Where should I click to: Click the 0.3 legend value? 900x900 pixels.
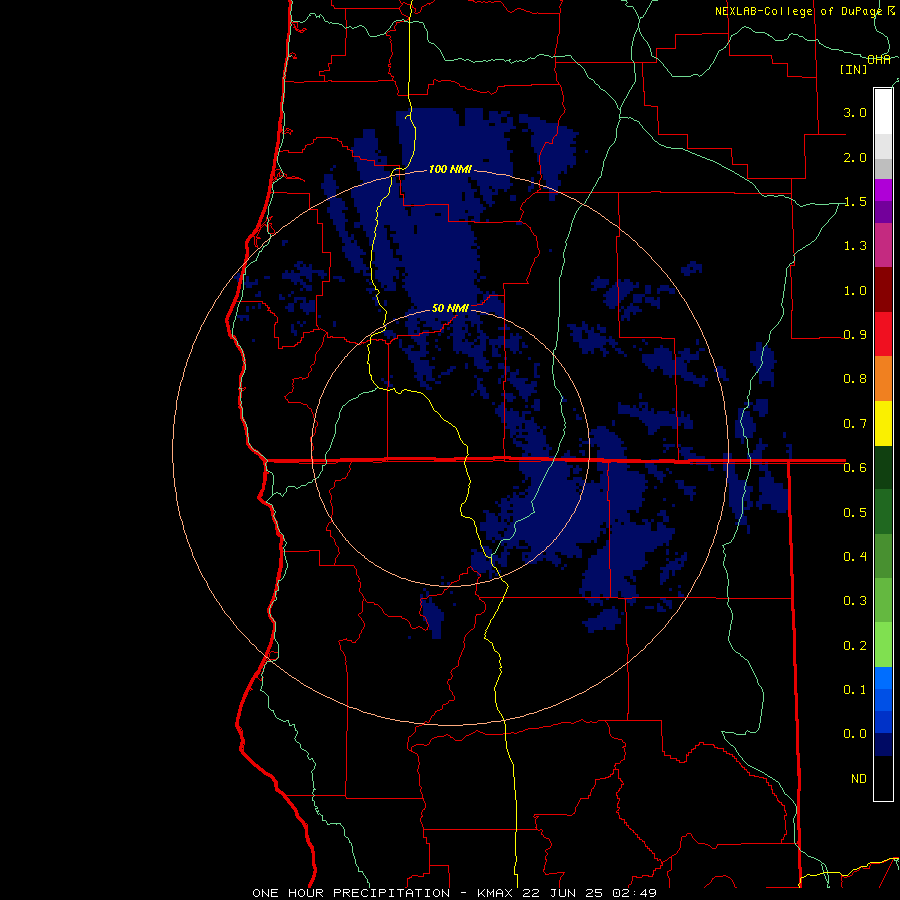click(855, 601)
